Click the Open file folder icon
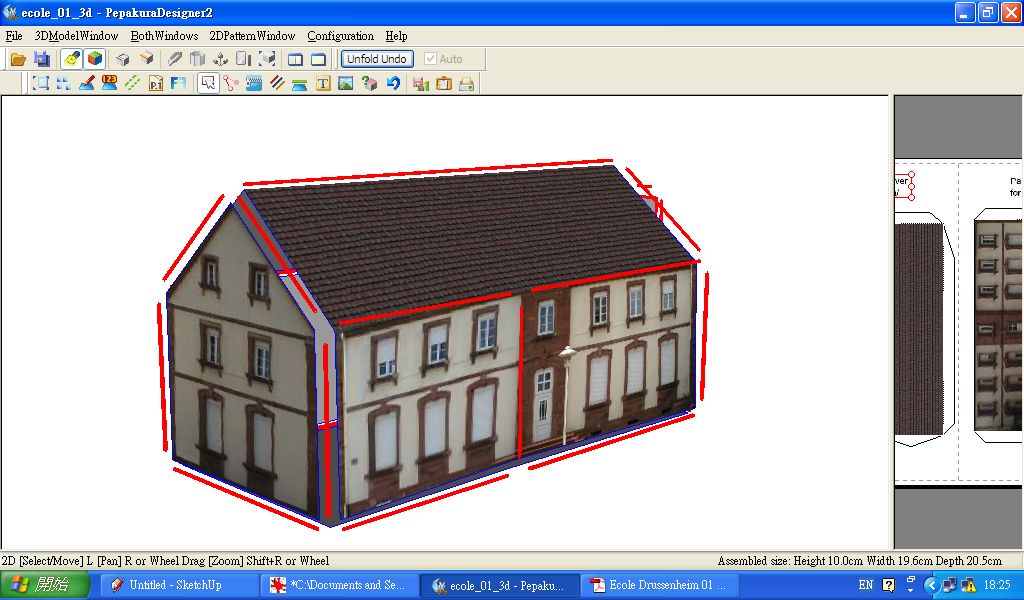Viewport: 1024px width, 600px height. click(x=18, y=59)
